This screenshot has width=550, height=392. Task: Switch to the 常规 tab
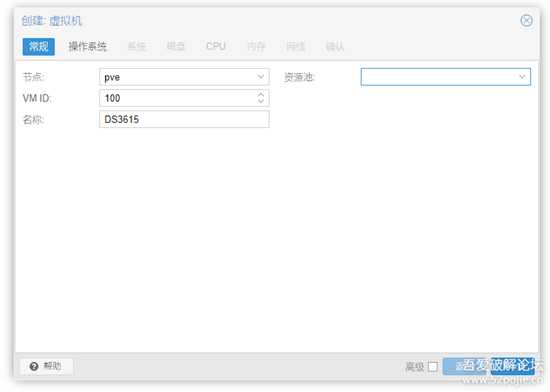click(39, 46)
